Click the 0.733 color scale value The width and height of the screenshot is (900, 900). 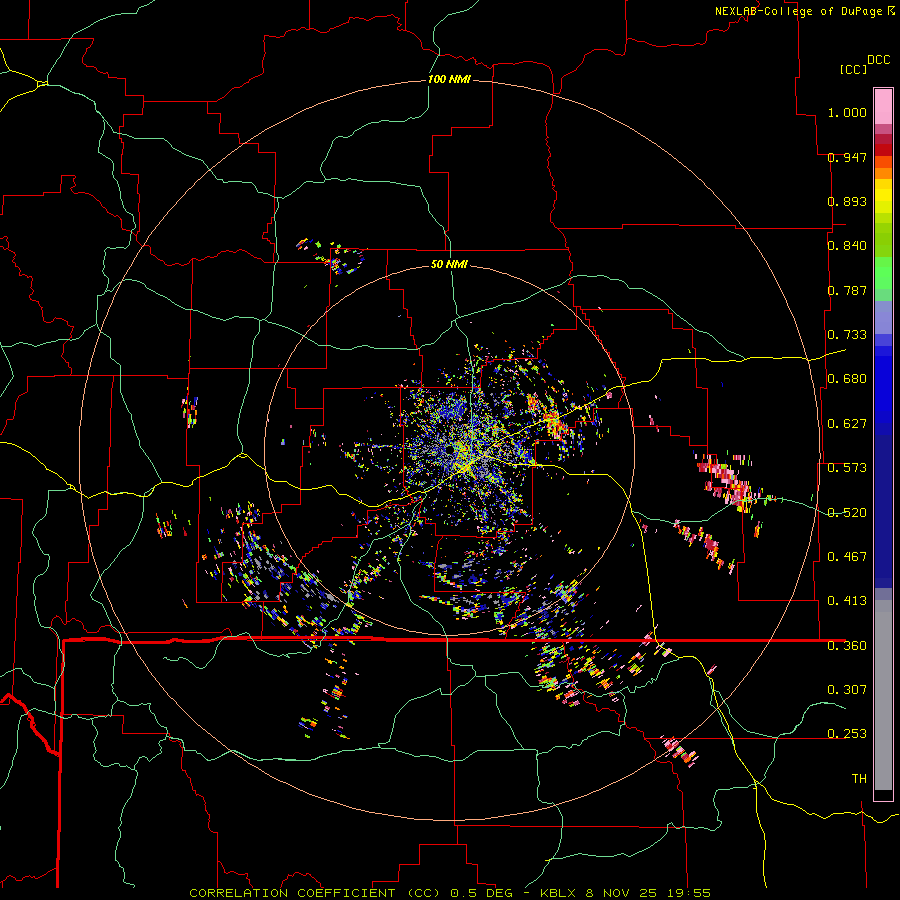point(847,335)
